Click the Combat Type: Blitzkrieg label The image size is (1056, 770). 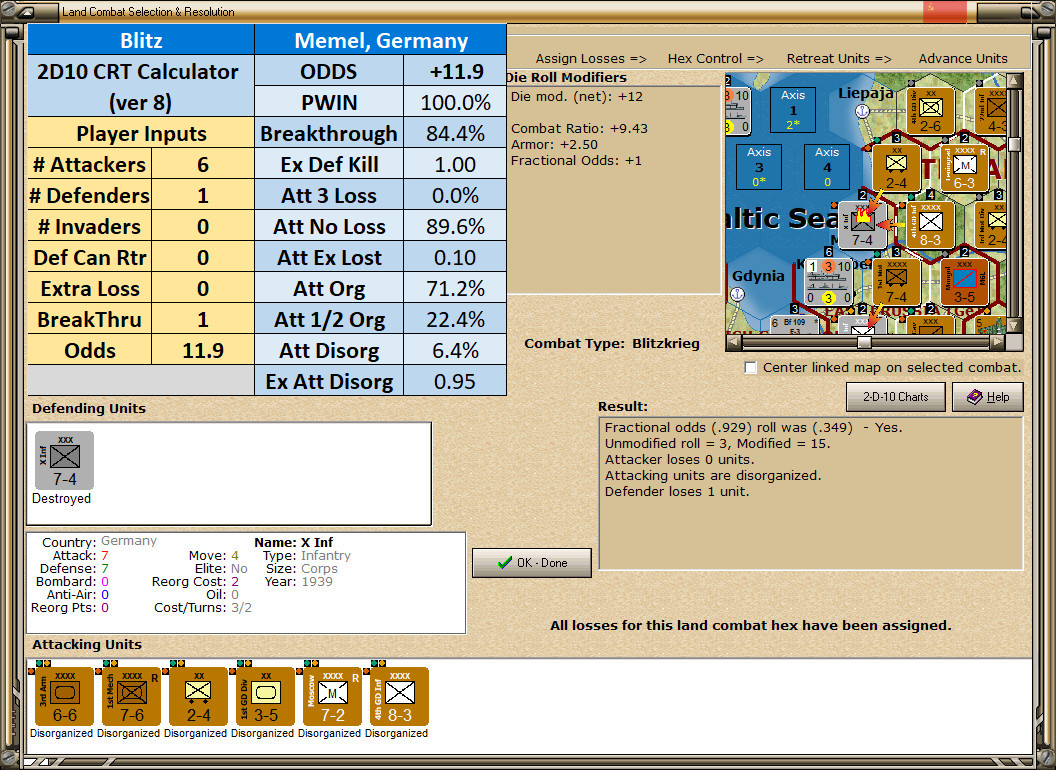(612, 344)
